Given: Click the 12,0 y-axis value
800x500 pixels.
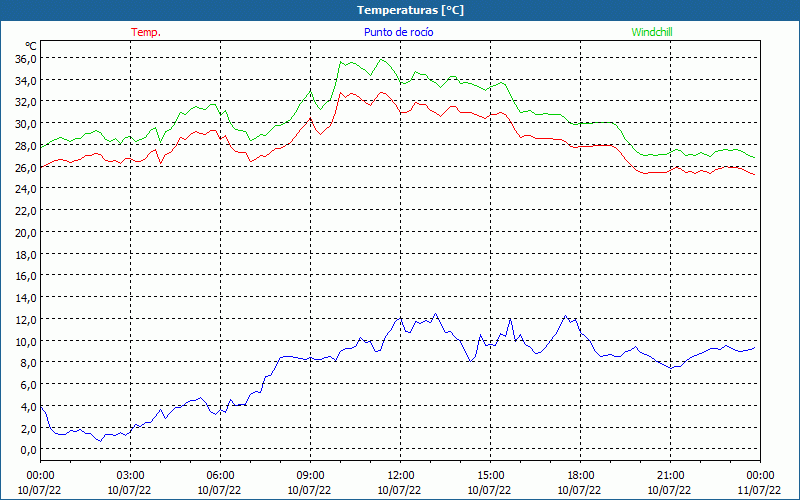Looking at the screenshot, I should tap(26, 319).
